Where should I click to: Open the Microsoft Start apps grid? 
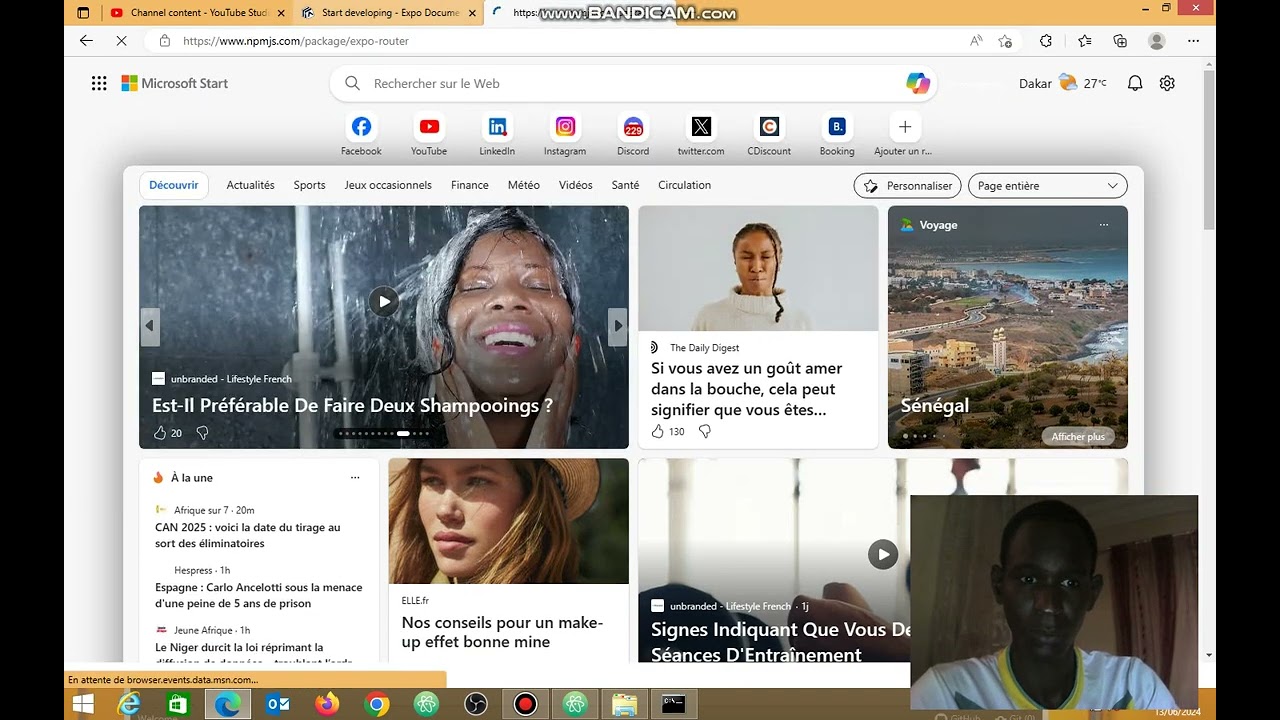click(99, 83)
